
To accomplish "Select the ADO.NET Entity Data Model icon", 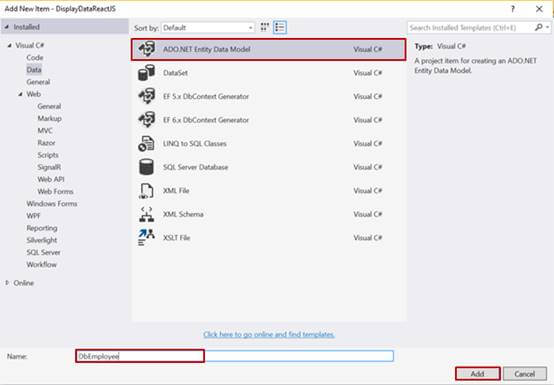I will click(x=147, y=49).
